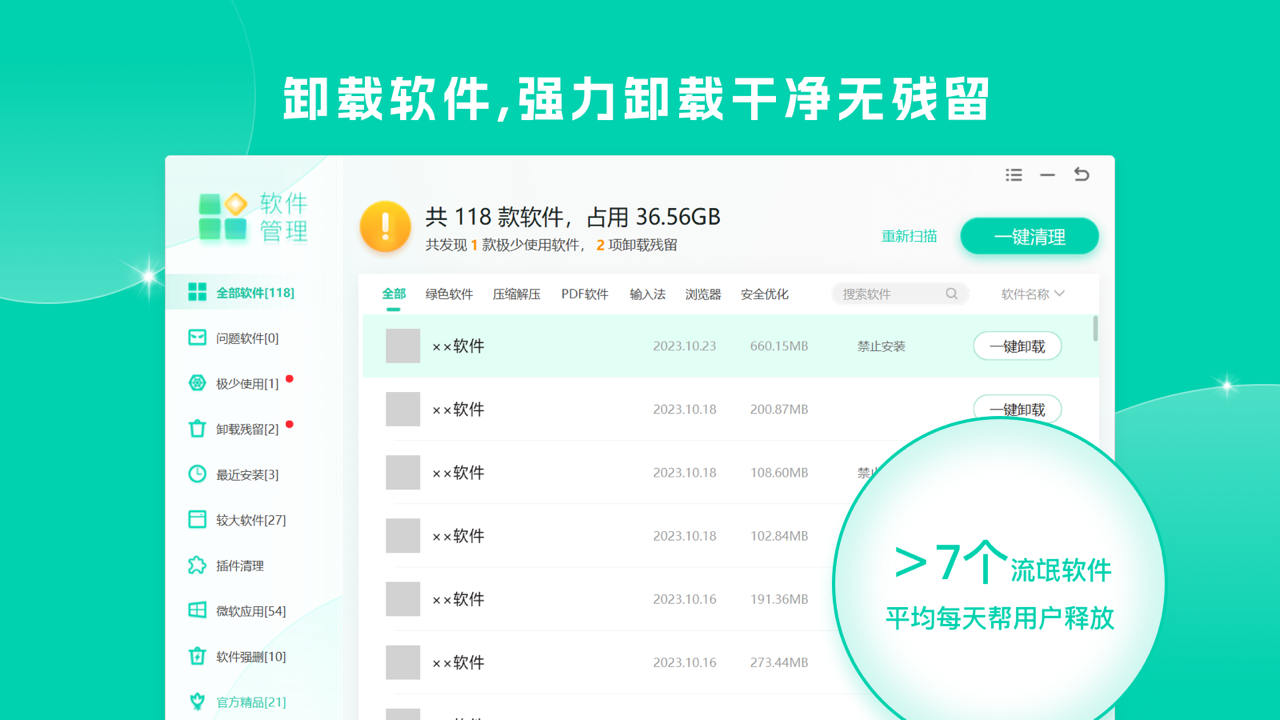This screenshot has height=720, width=1280.
Task: Expand the 软件名称 sort dropdown
Action: point(1033,294)
